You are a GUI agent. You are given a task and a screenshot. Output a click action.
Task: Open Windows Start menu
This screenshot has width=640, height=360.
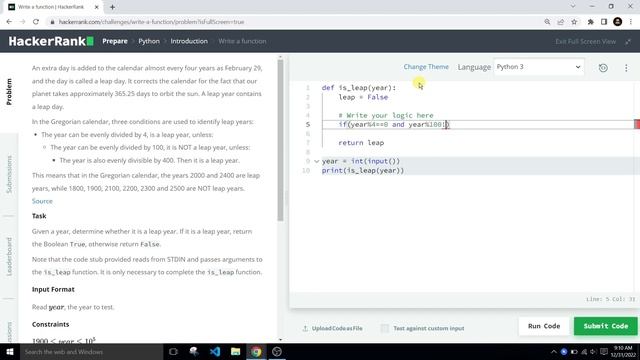pos(10,351)
